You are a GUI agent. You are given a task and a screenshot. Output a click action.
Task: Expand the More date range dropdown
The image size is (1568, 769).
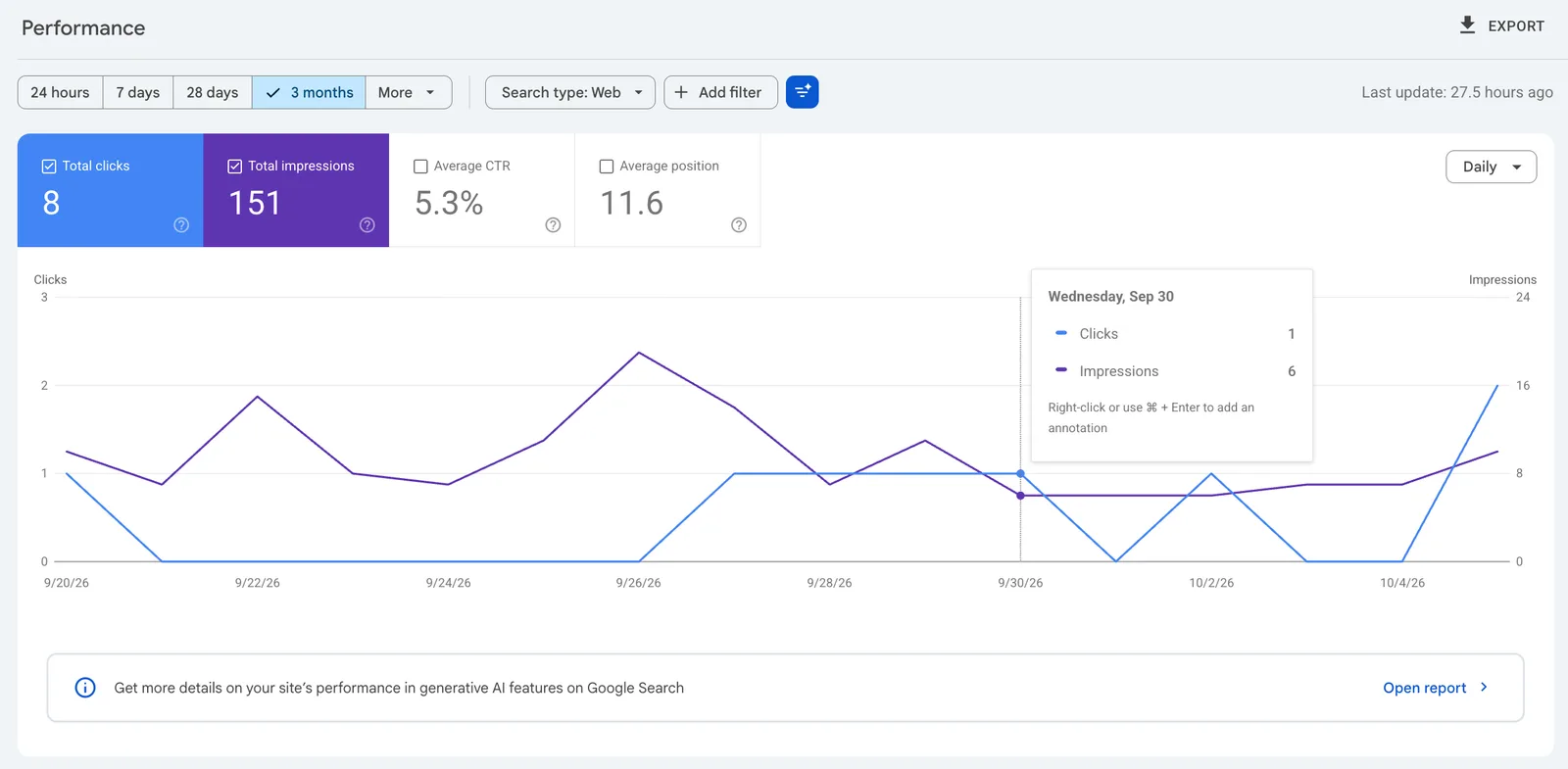click(x=408, y=92)
